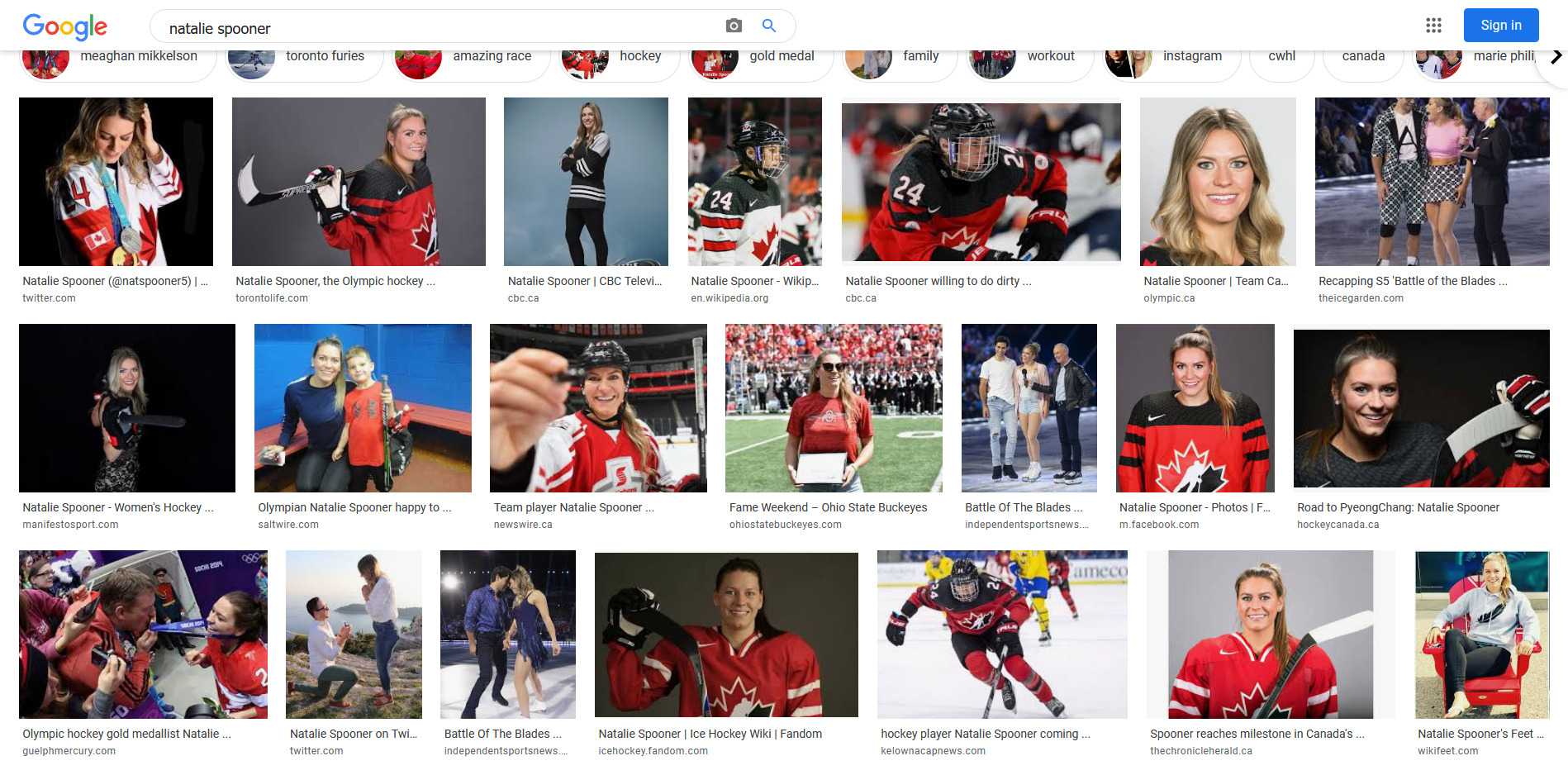Open the Ohio State Buckeyes Fame Weekend image

834,408
